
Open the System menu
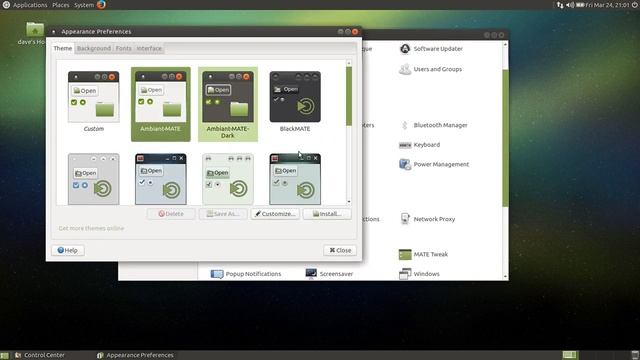(x=84, y=5)
